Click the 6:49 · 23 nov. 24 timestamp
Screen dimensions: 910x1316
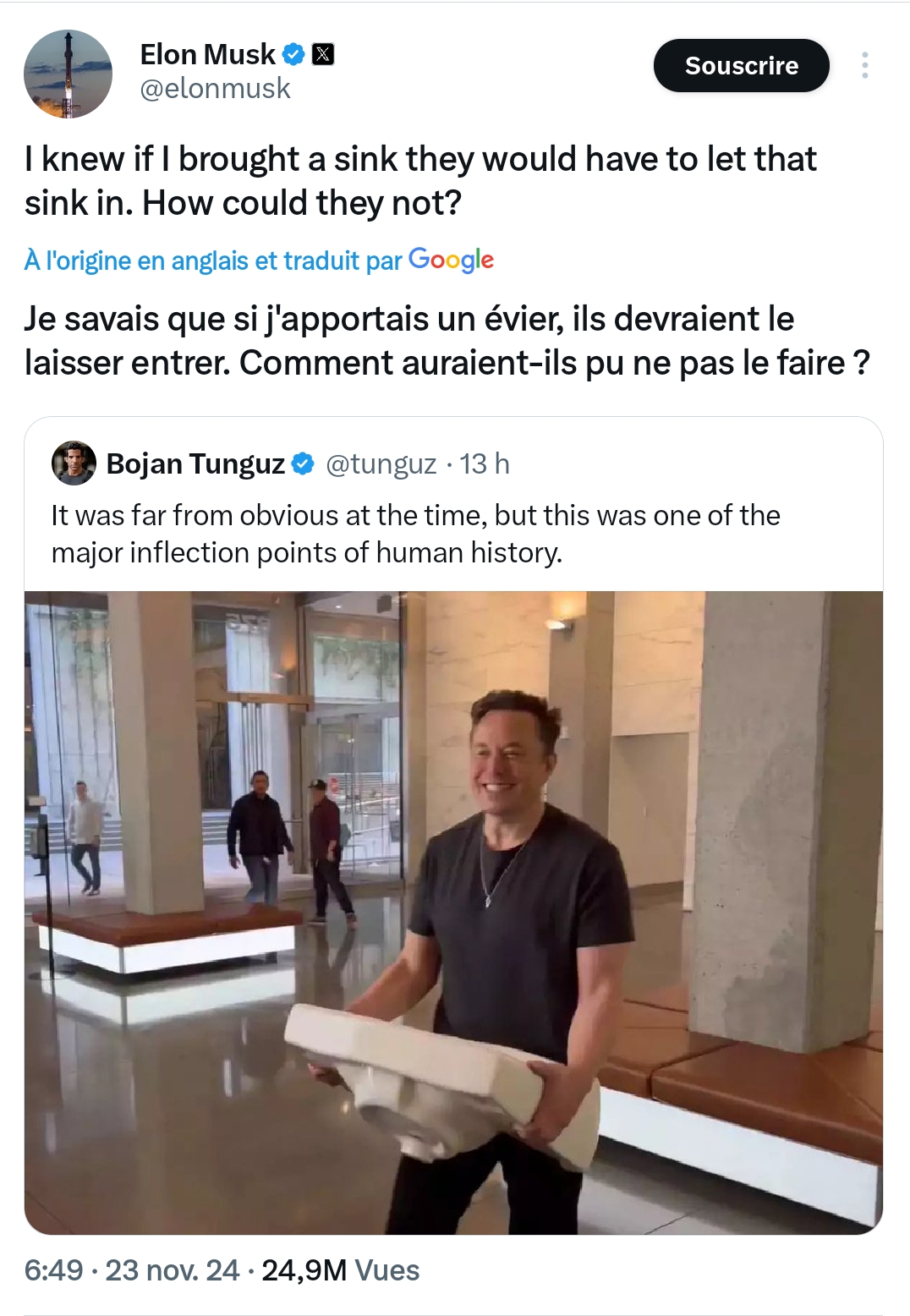coord(132,1270)
